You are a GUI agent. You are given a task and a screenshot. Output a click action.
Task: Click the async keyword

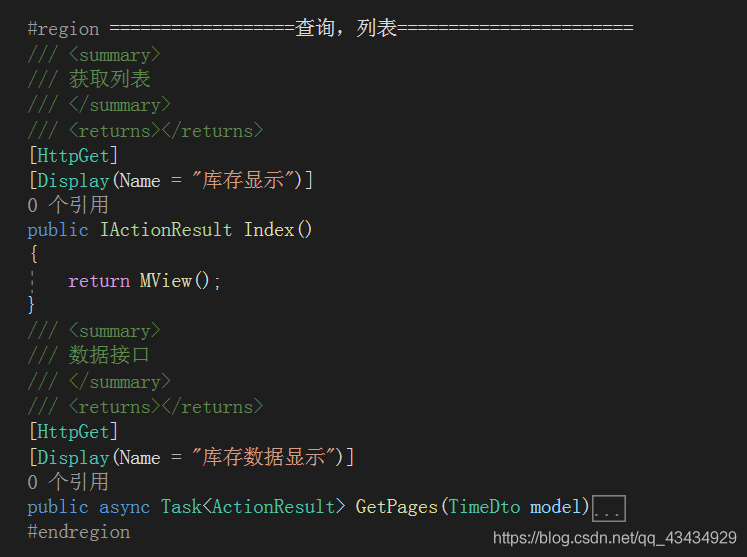click(124, 507)
